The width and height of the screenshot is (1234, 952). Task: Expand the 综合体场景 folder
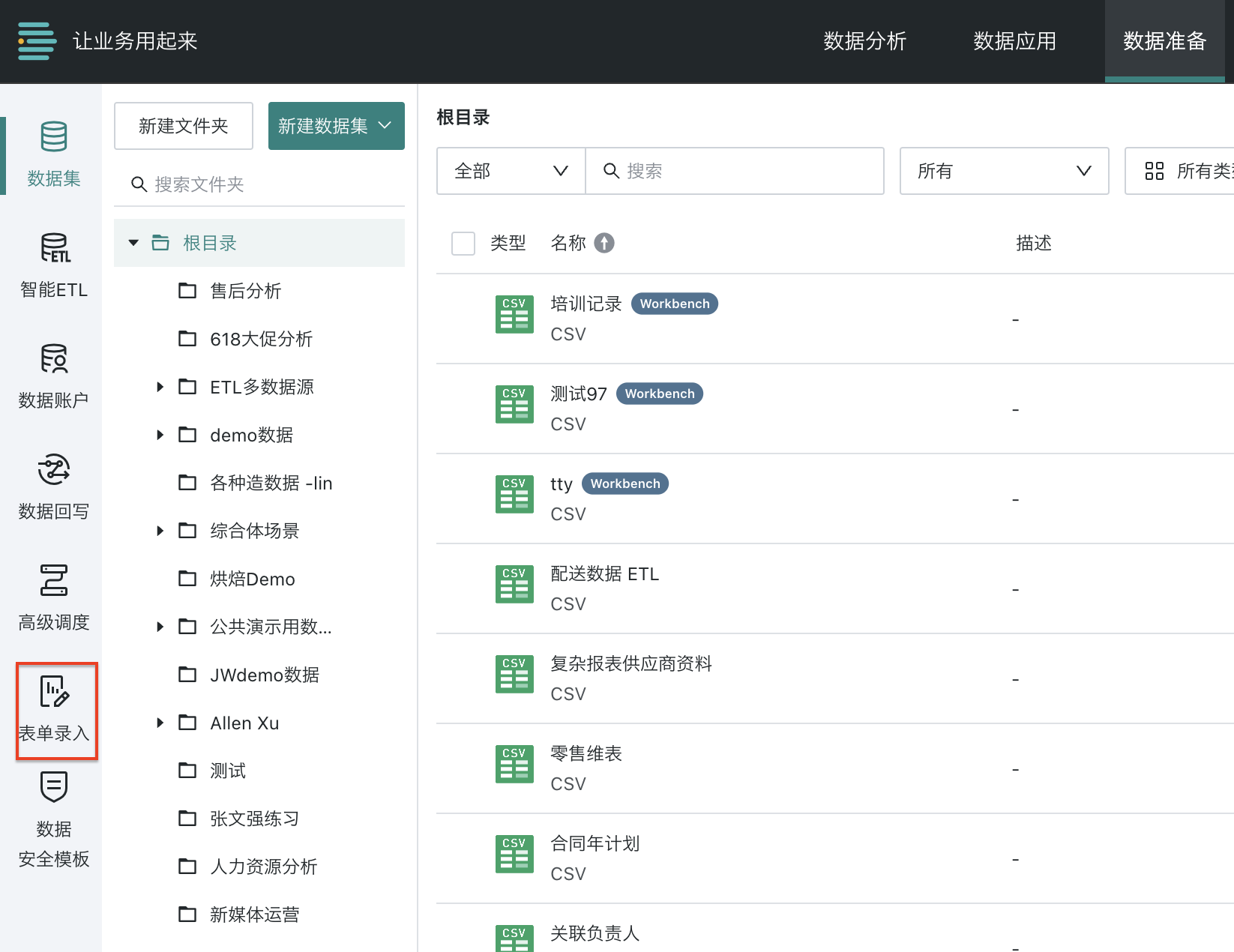(x=160, y=531)
